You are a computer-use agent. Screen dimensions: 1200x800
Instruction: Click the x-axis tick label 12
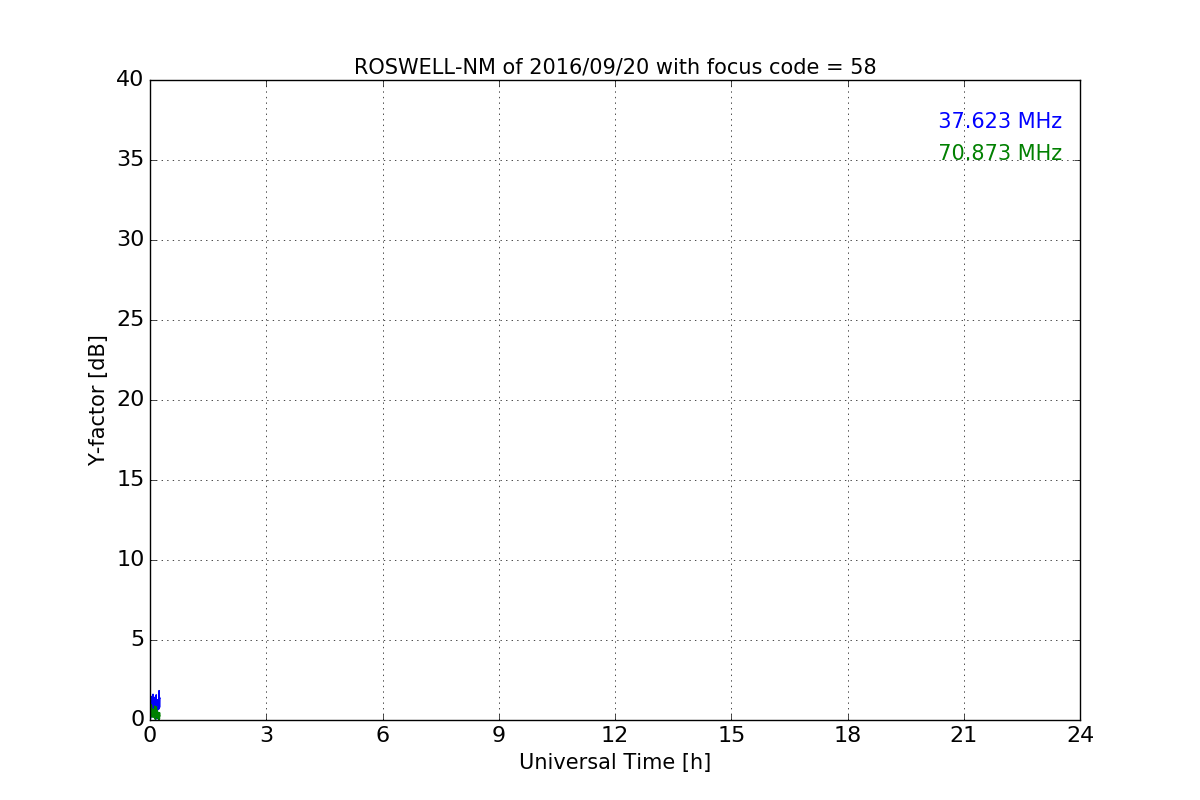(615, 735)
